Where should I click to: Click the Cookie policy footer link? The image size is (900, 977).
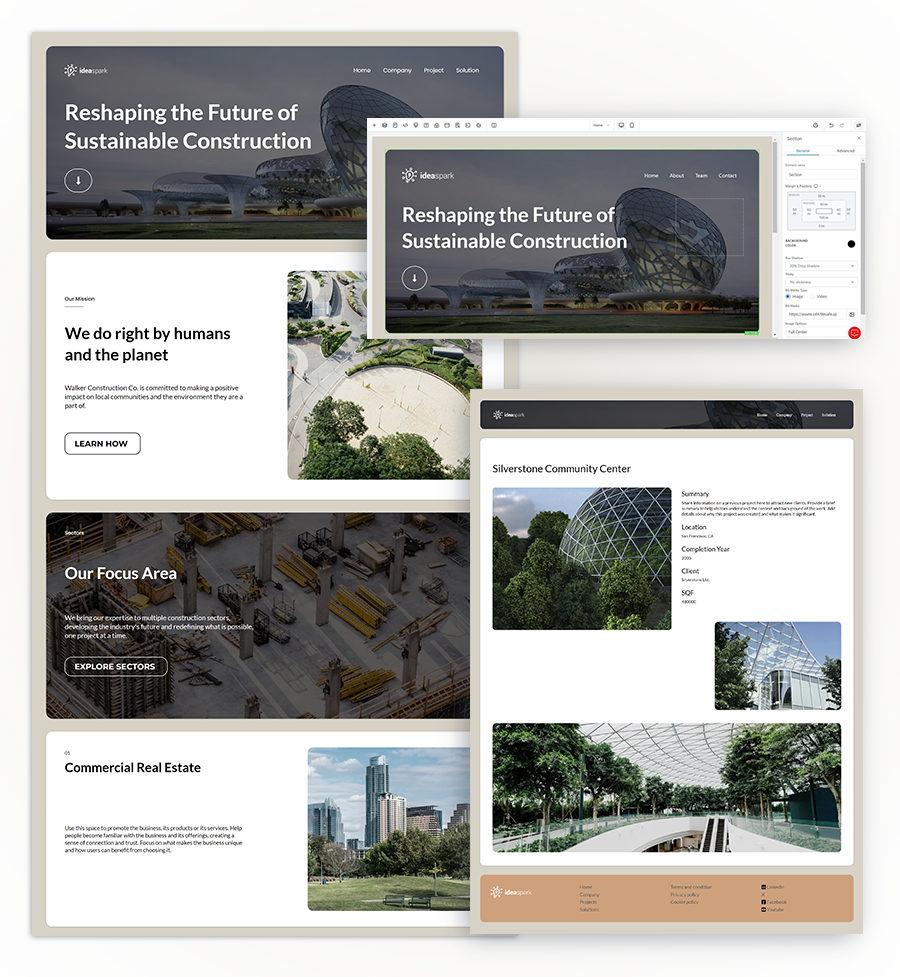click(x=684, y=902)
